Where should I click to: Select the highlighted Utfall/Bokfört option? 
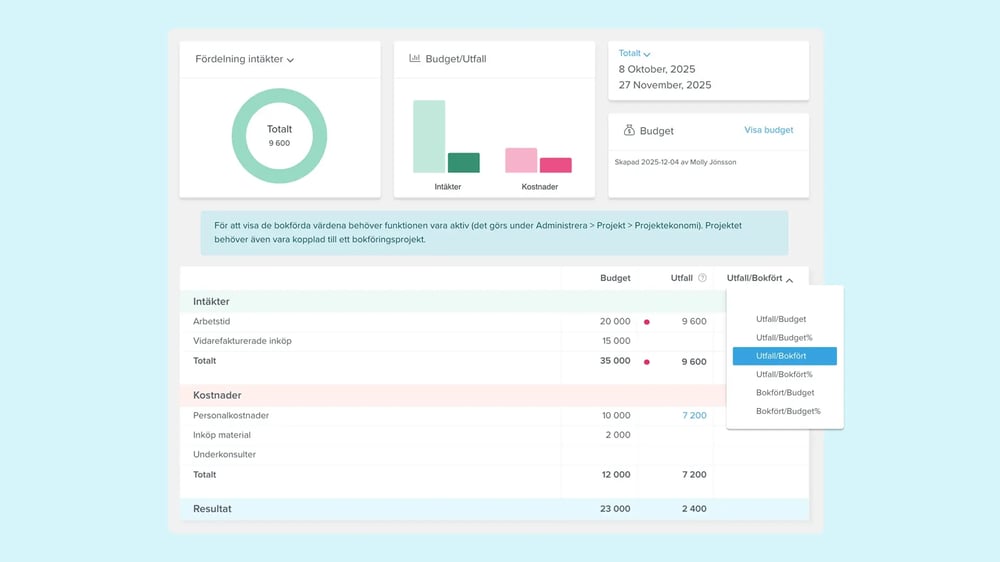[784, 356]
